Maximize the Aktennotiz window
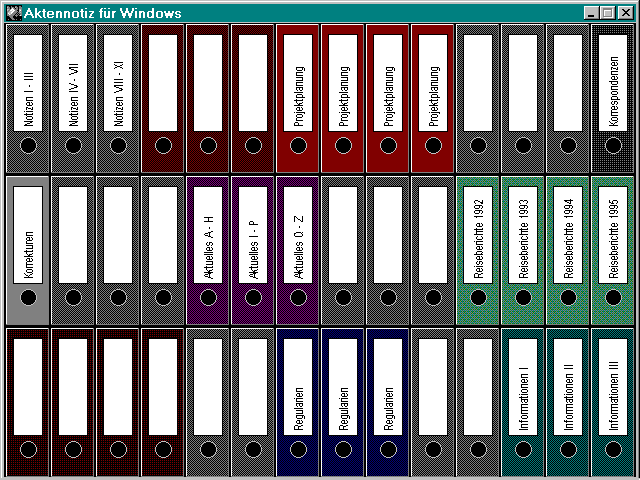Screen dimensions: 640x480 pyautogui.click(x=607, y=13)
